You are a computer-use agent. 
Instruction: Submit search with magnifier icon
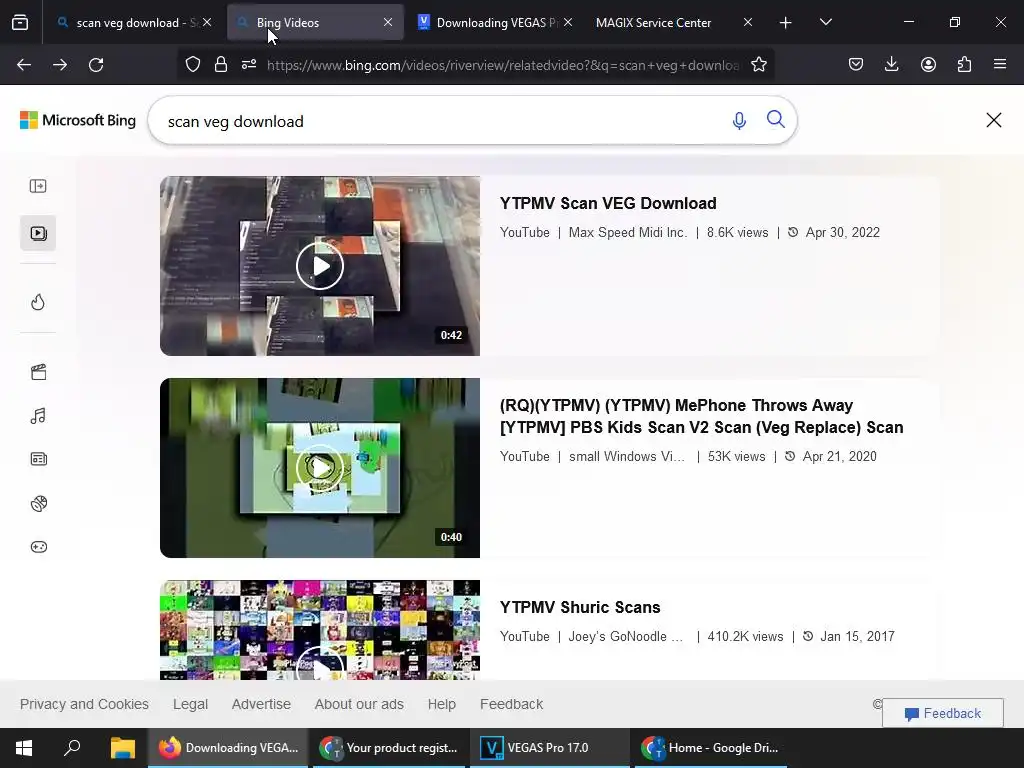[776, 120]
